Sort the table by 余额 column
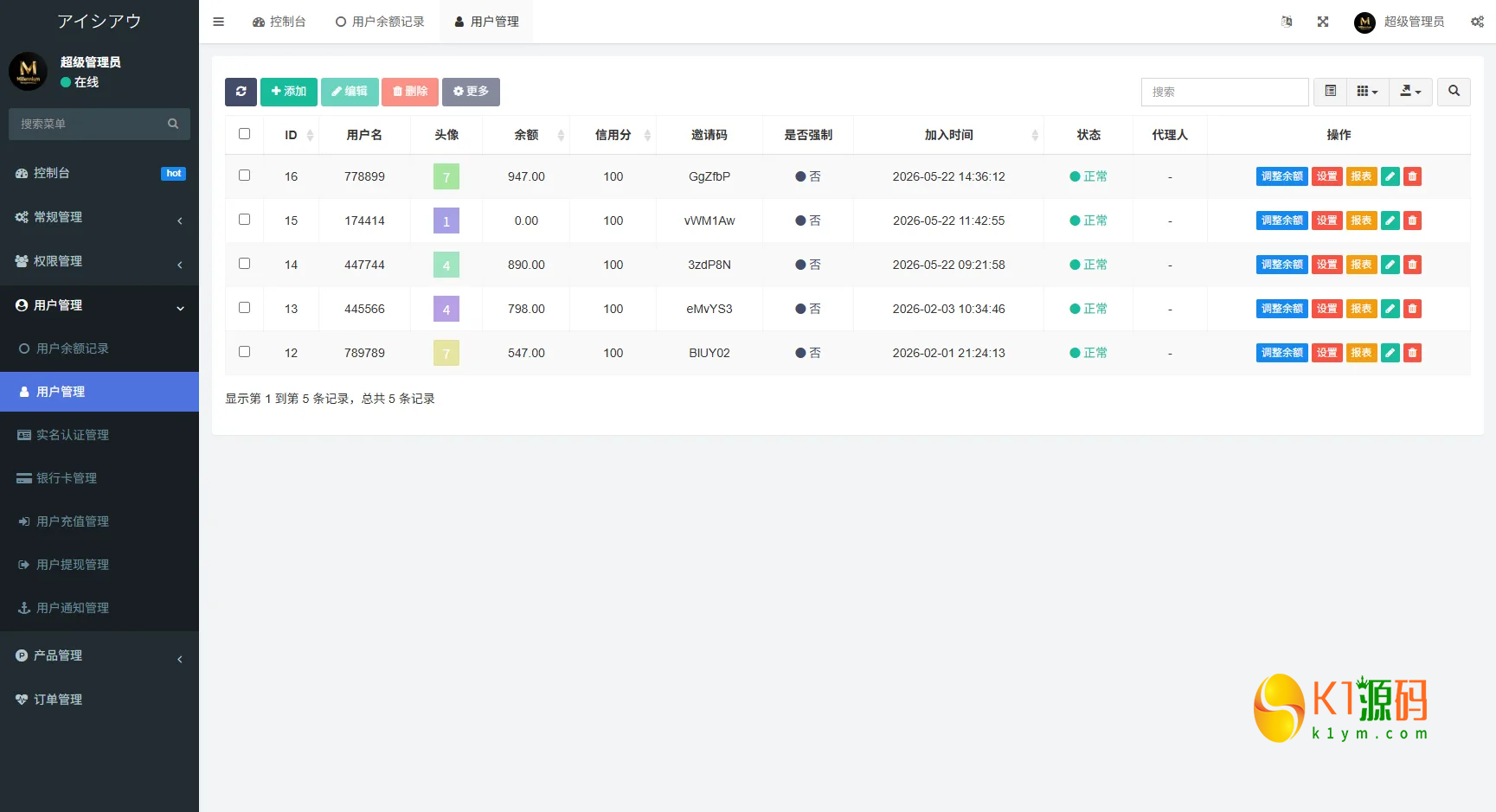Image resolution: width=1496 pixels, height=812 pixels. pyautogui.click(x=526, y=135)
